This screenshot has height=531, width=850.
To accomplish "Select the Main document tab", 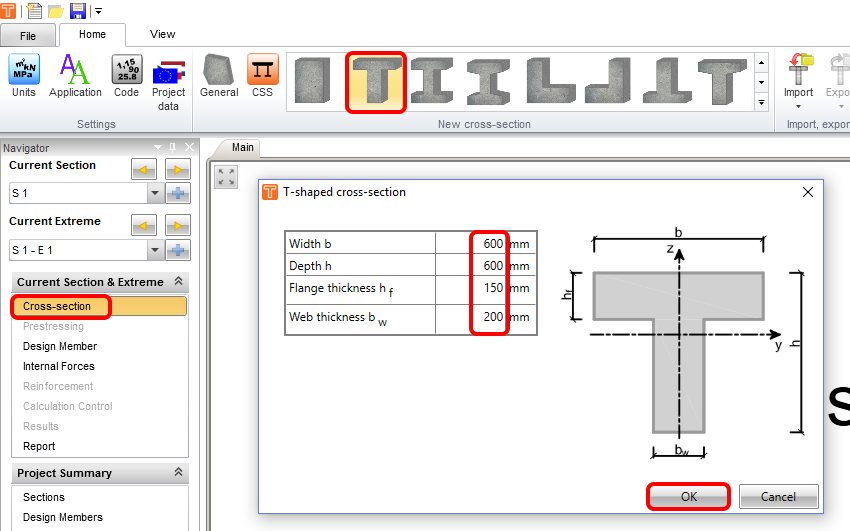I will (243, 147).
